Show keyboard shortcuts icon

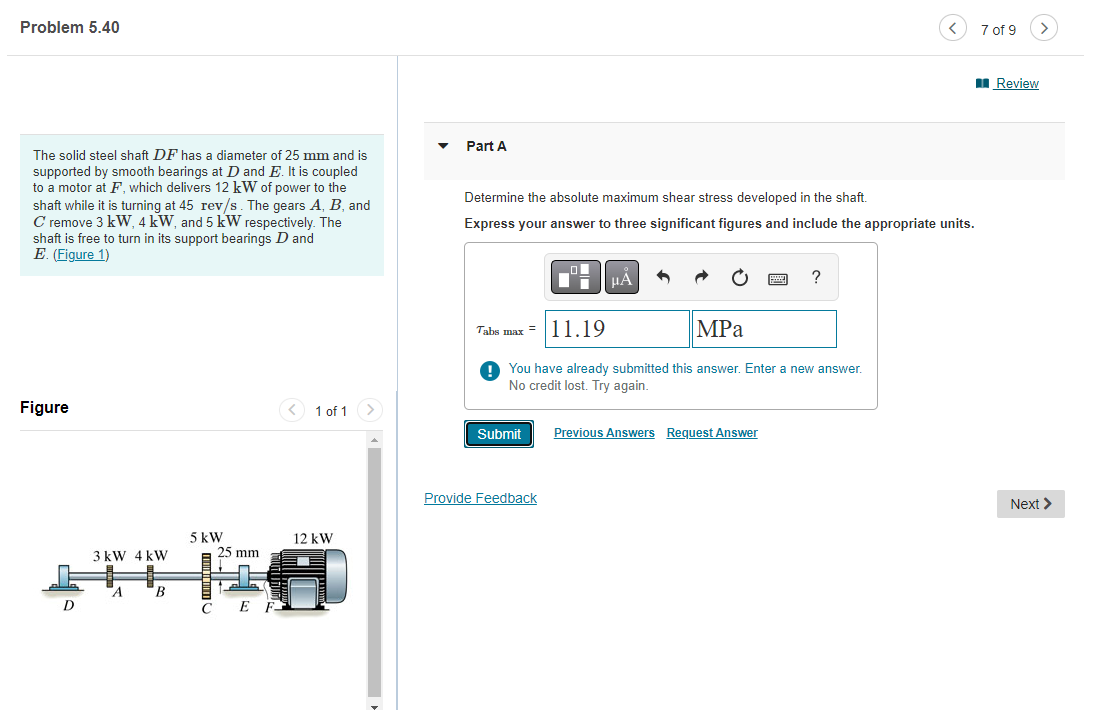click(778, 279)
